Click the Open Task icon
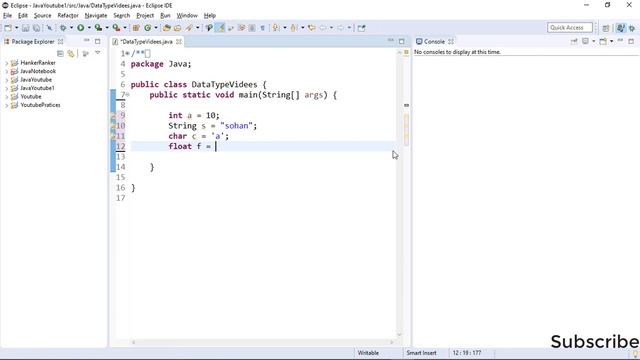640x360 pixels. pos(178,28)
